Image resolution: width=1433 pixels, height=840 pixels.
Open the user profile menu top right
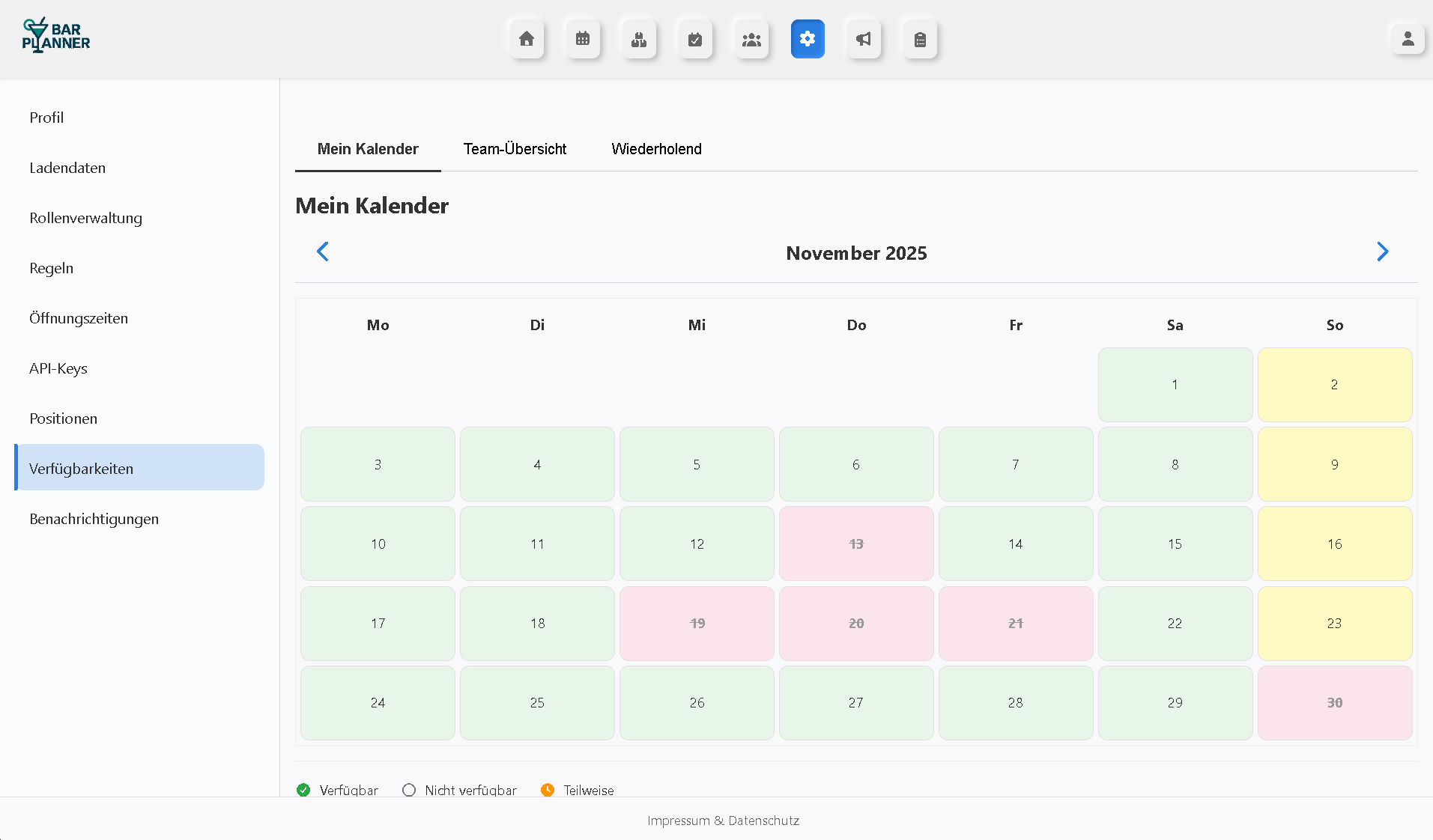1408,38
